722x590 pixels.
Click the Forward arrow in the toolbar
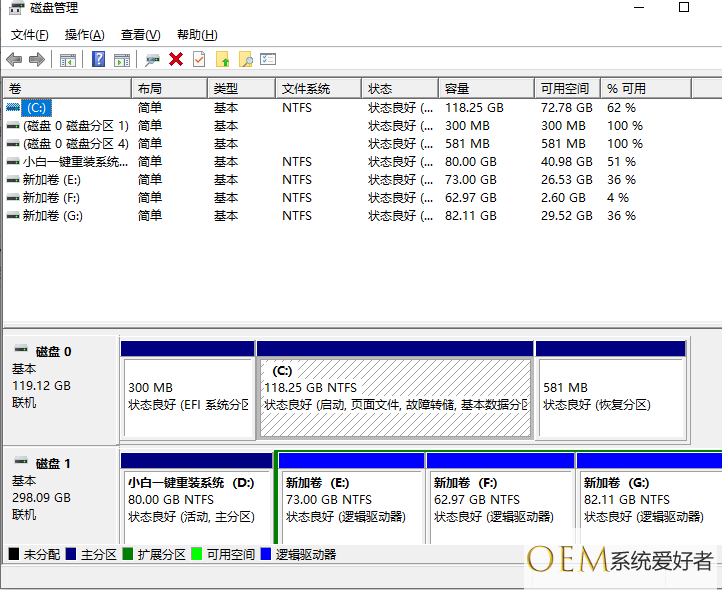[x=37, y=60]
